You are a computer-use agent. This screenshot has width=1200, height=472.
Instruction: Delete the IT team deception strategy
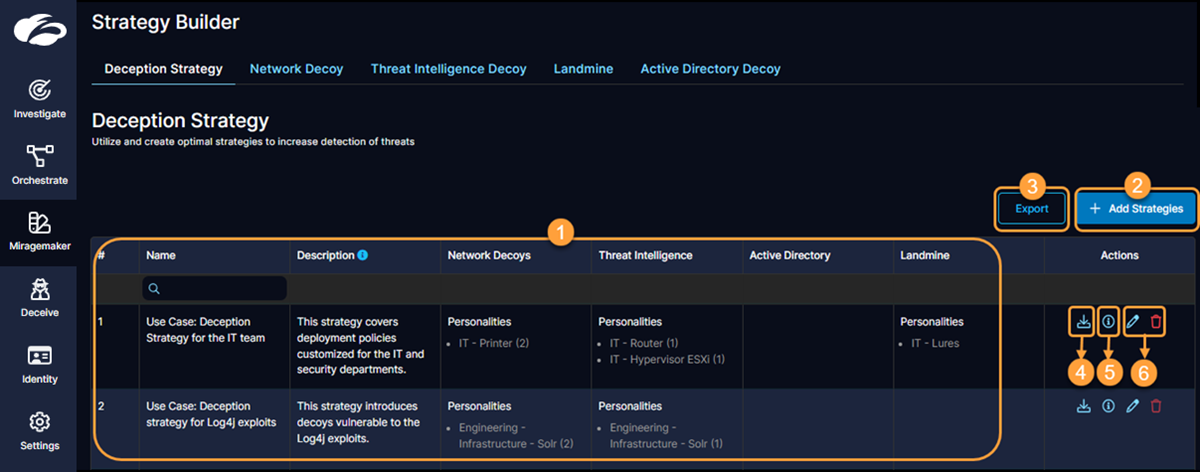[x=1156, y=322]
